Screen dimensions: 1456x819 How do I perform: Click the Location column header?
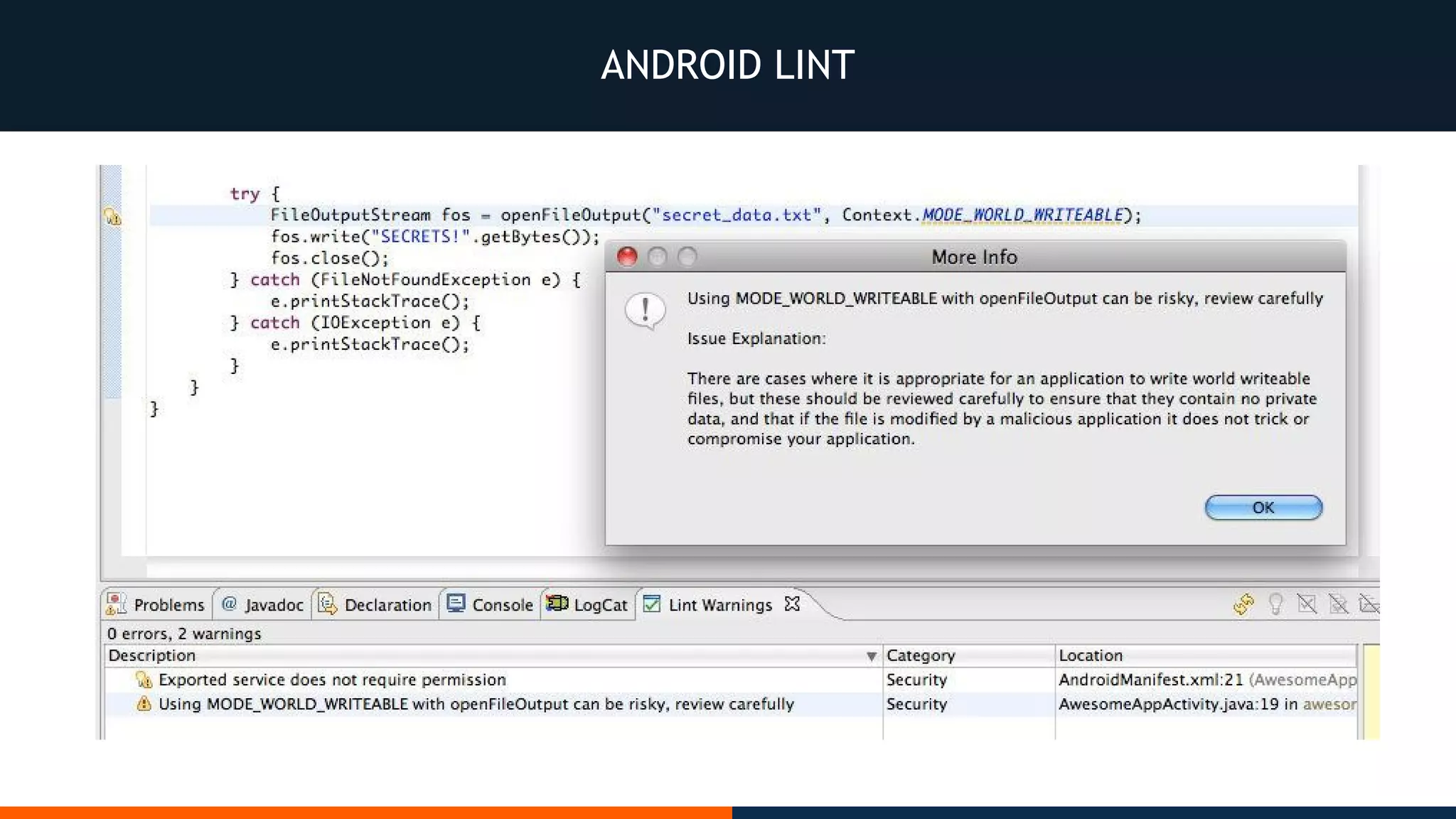[x=1091, y=655]
